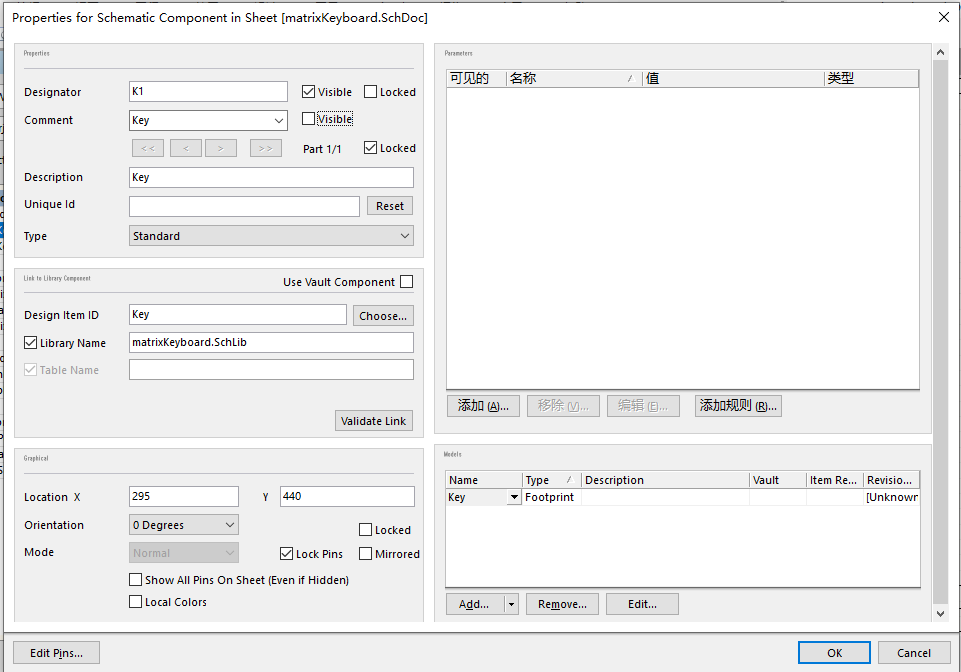
Task: Enable the Comment Visible checkbox
Action: 309,119
